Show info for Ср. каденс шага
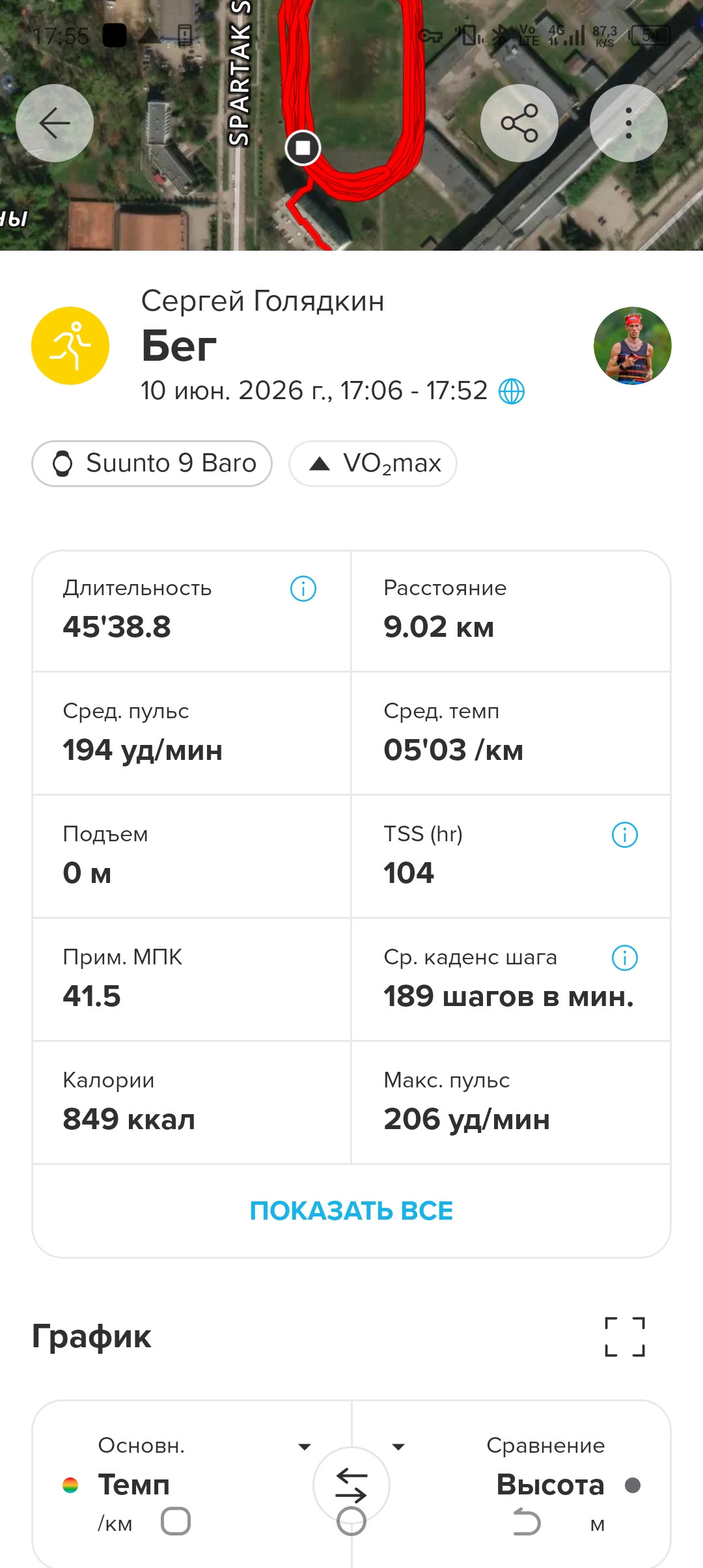The height and width of the screenshot is (1568, 703). point(625,958)
